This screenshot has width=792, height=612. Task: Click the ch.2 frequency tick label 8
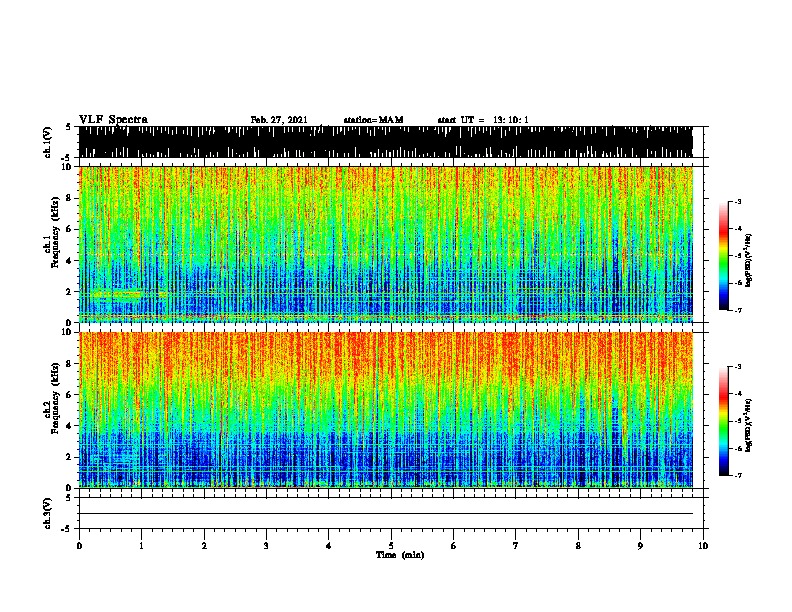coord(70,364)
